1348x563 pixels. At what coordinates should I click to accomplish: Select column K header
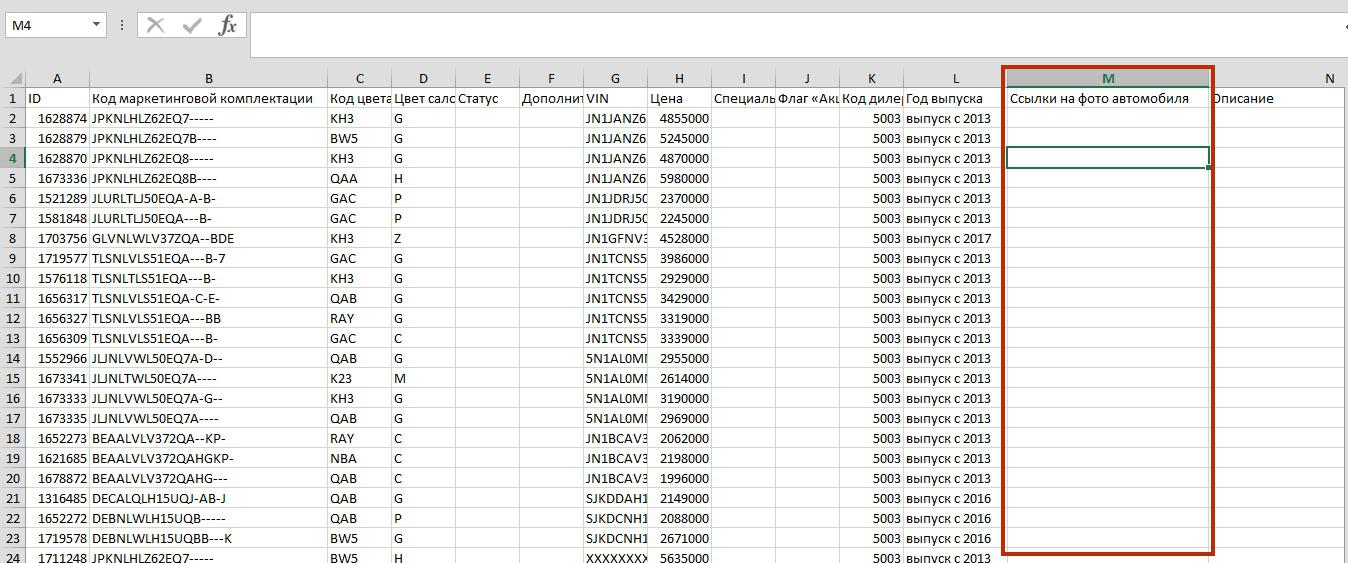(871, 78)
